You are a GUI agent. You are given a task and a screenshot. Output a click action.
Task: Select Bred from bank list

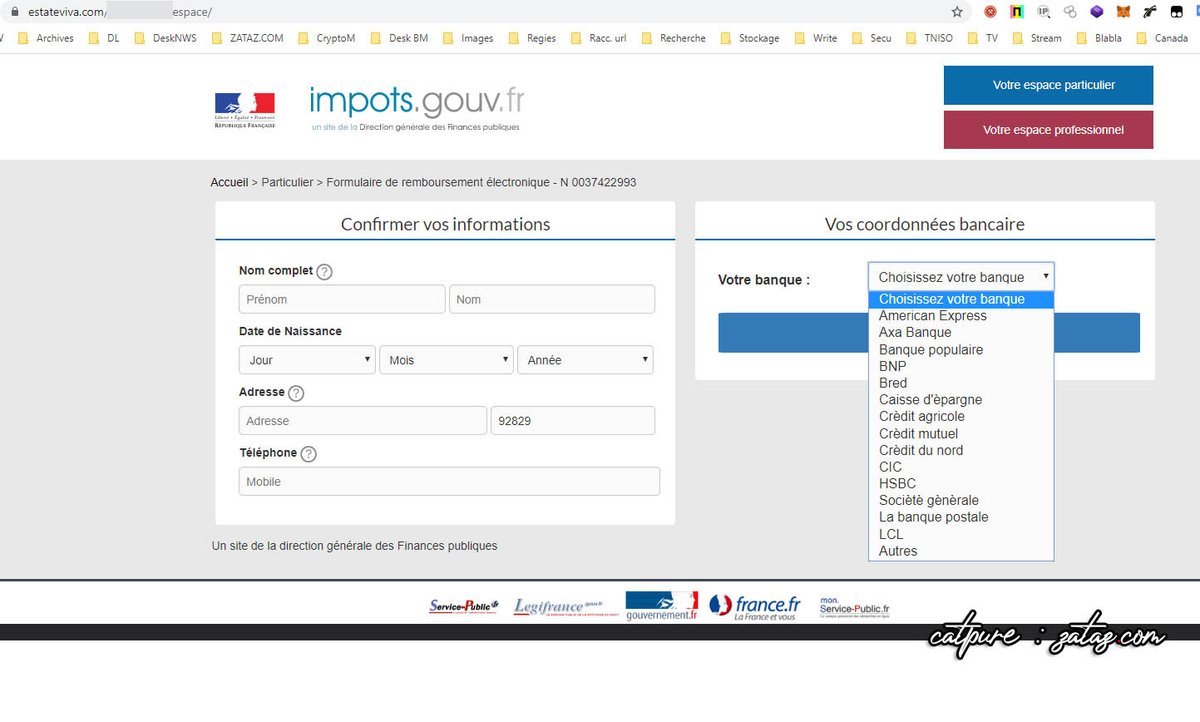click(x=961, y=383)
